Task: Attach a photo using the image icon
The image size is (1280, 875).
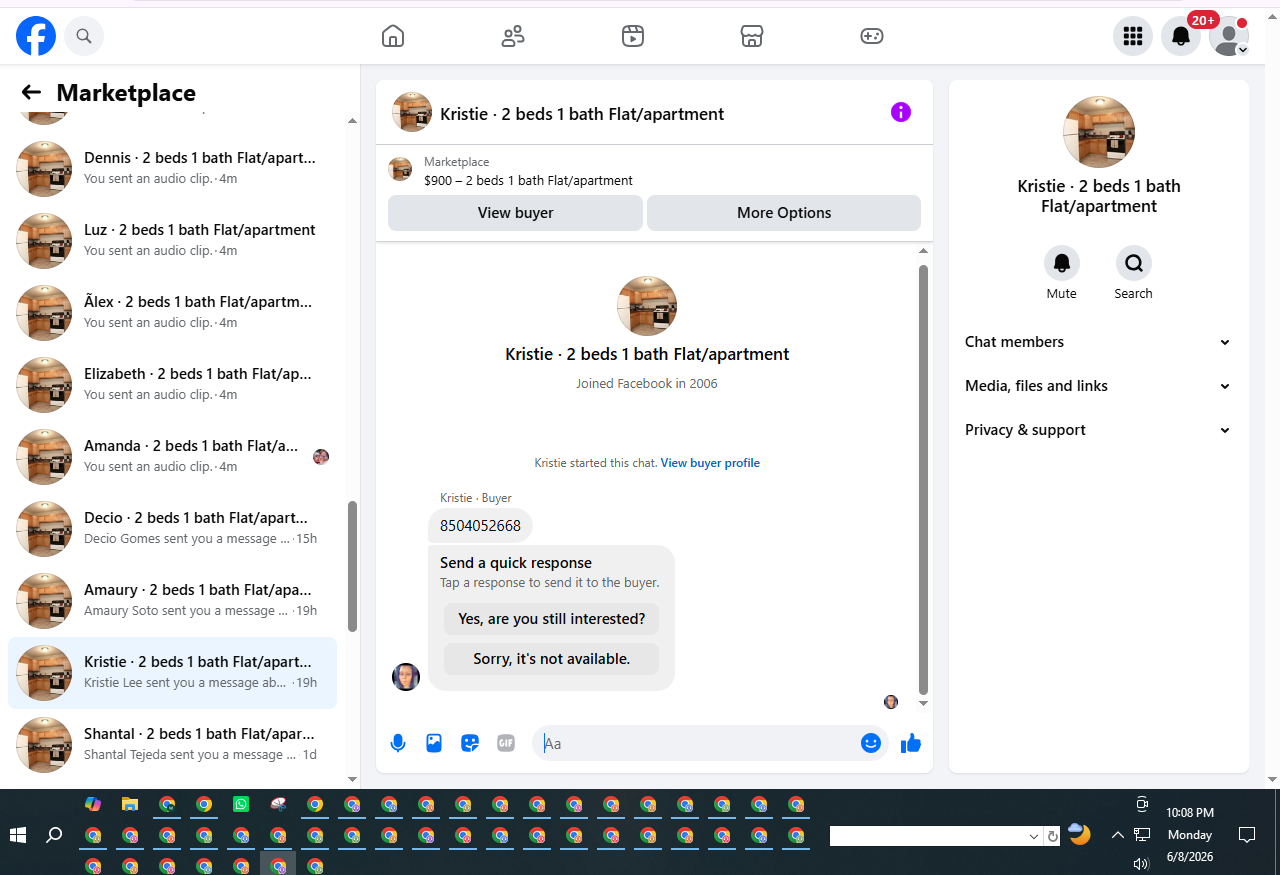Action: 434,743
